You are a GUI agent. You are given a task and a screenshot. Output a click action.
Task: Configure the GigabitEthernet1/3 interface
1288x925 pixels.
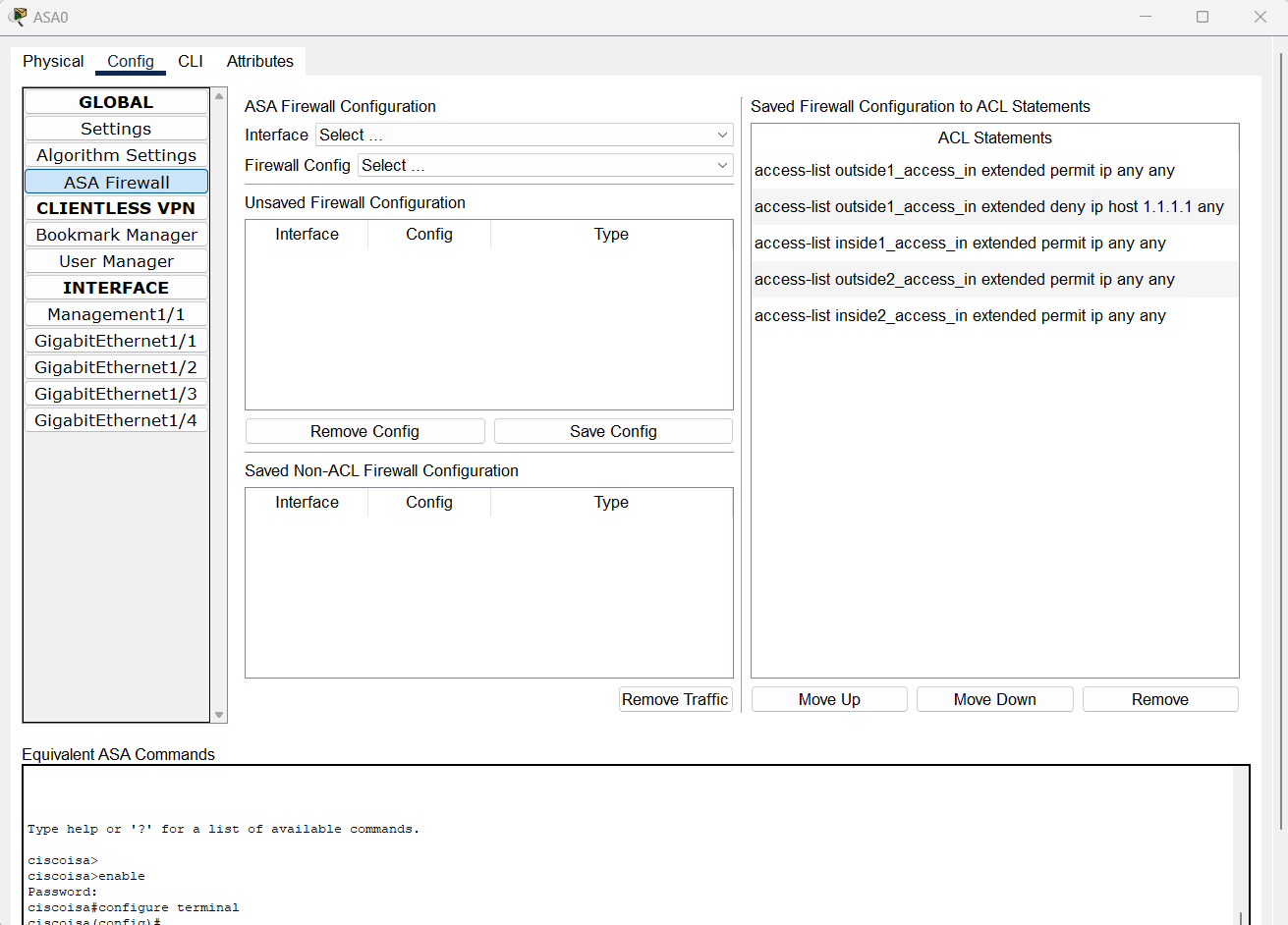tap(116, 393)
